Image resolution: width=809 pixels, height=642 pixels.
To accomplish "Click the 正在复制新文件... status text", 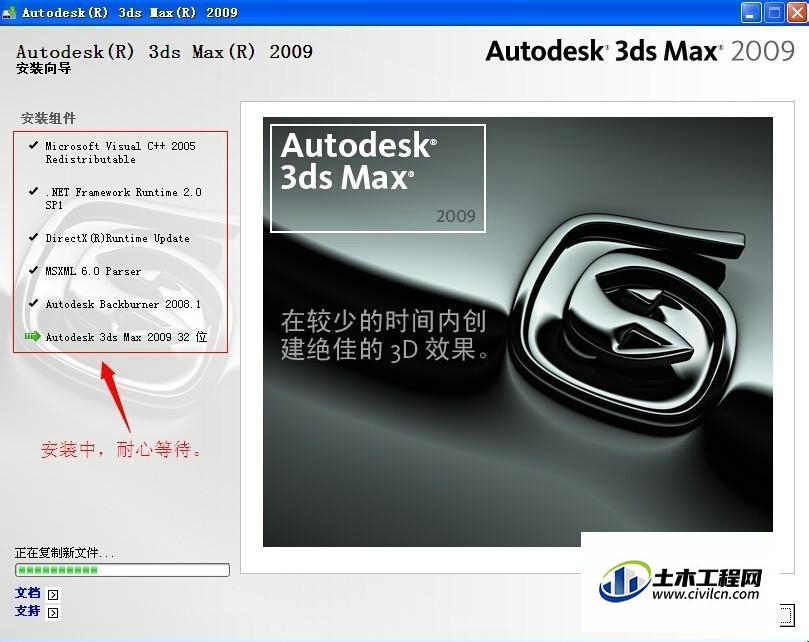I will [x=64, y=553].
